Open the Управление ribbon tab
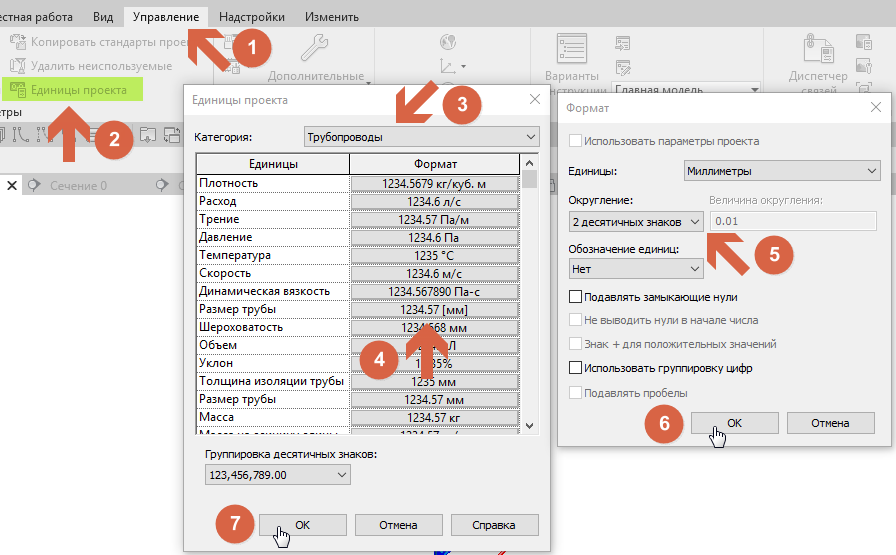The height and width of the screenshot is (555, 896). pyautogui.click(x=166, y=17)
